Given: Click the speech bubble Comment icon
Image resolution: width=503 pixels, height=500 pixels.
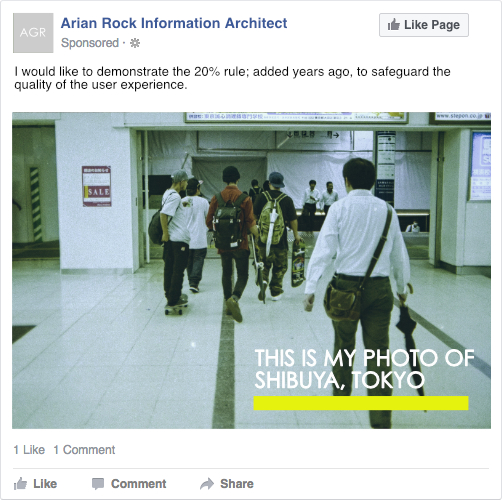Looking at the screenshot, I should [98, 484].
